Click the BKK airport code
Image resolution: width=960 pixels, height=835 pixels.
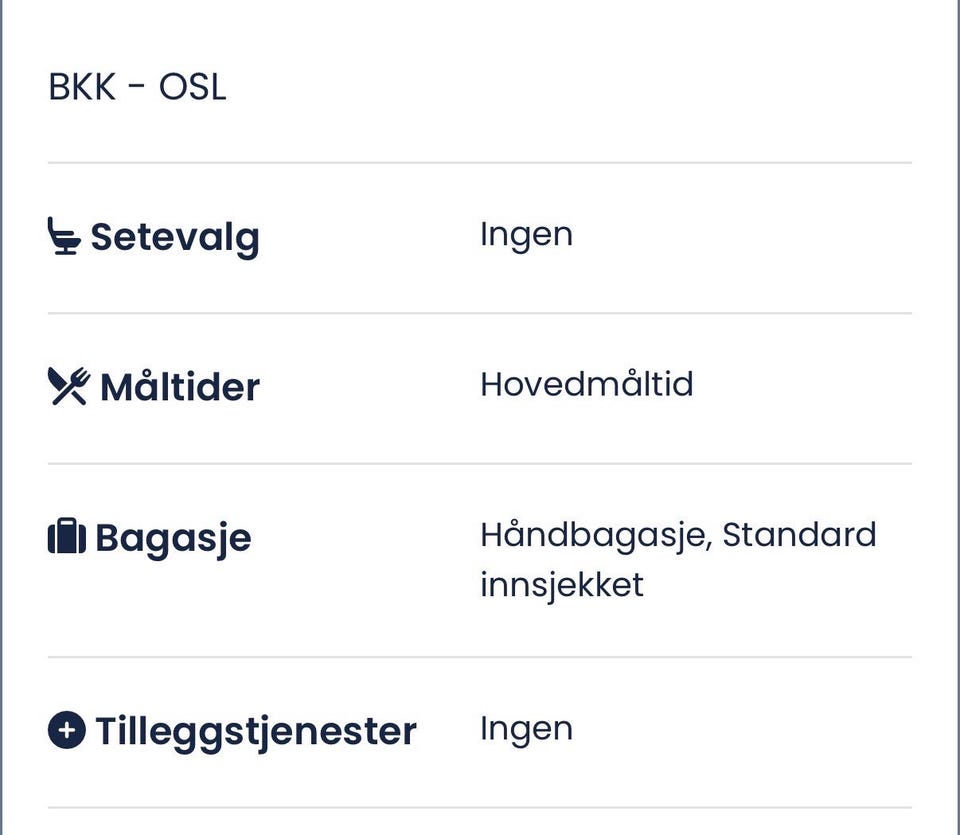pyautogui.click(x=82, y=87)
